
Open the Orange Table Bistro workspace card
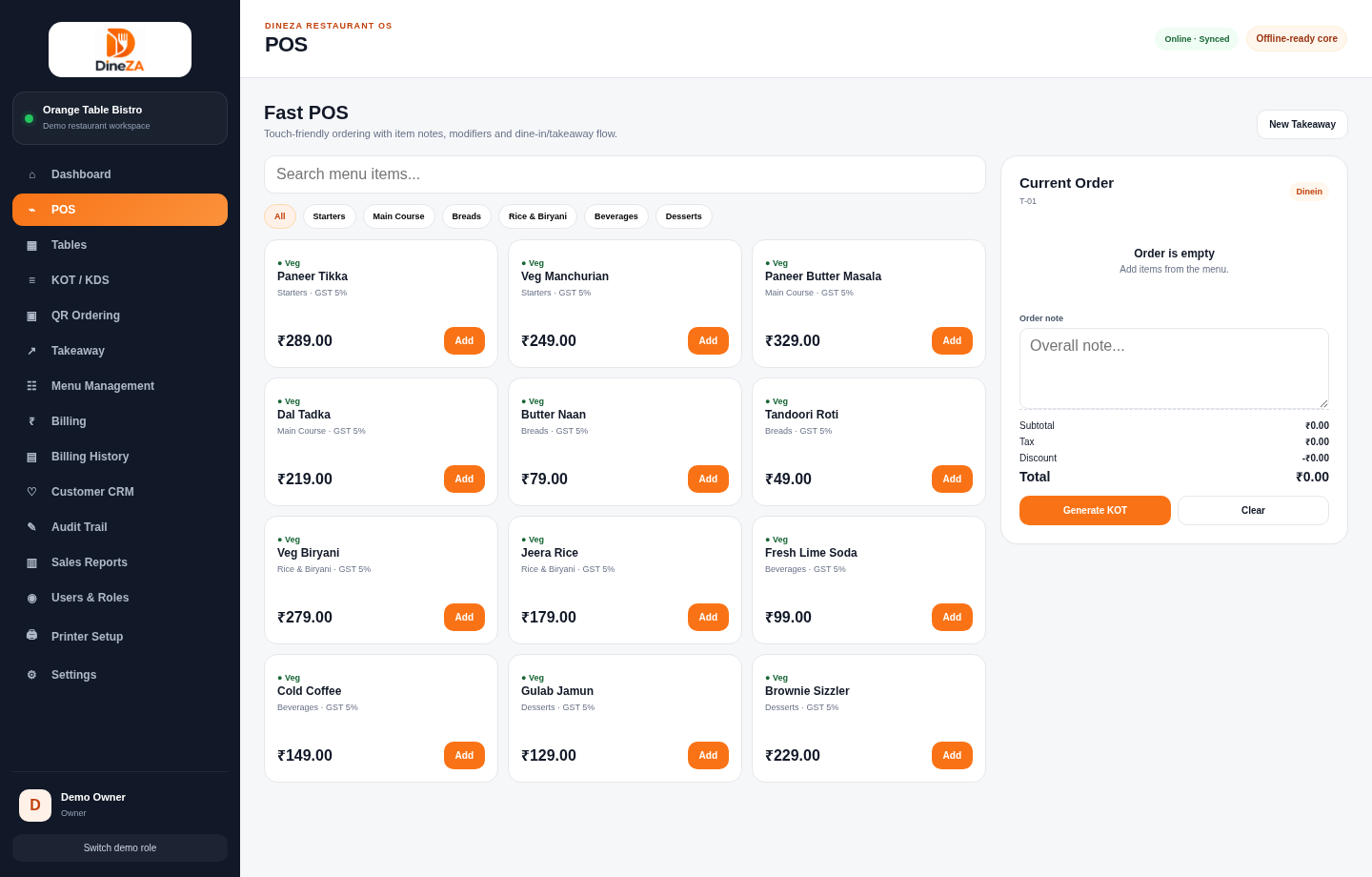tap(120, 118)
